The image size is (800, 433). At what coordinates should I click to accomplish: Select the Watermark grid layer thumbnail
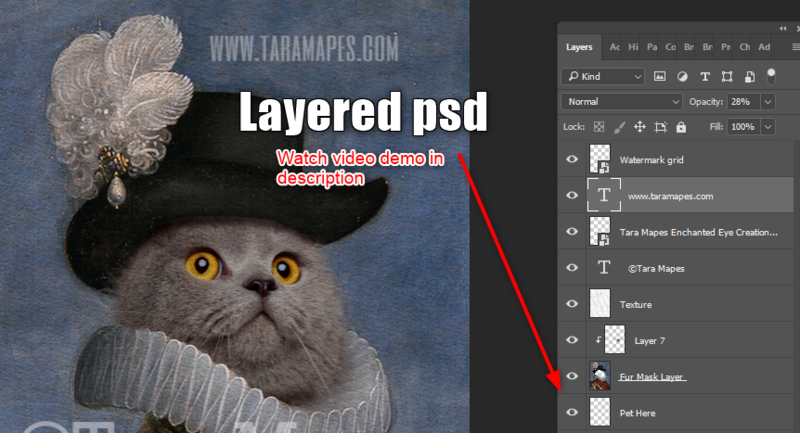[600, 159]
